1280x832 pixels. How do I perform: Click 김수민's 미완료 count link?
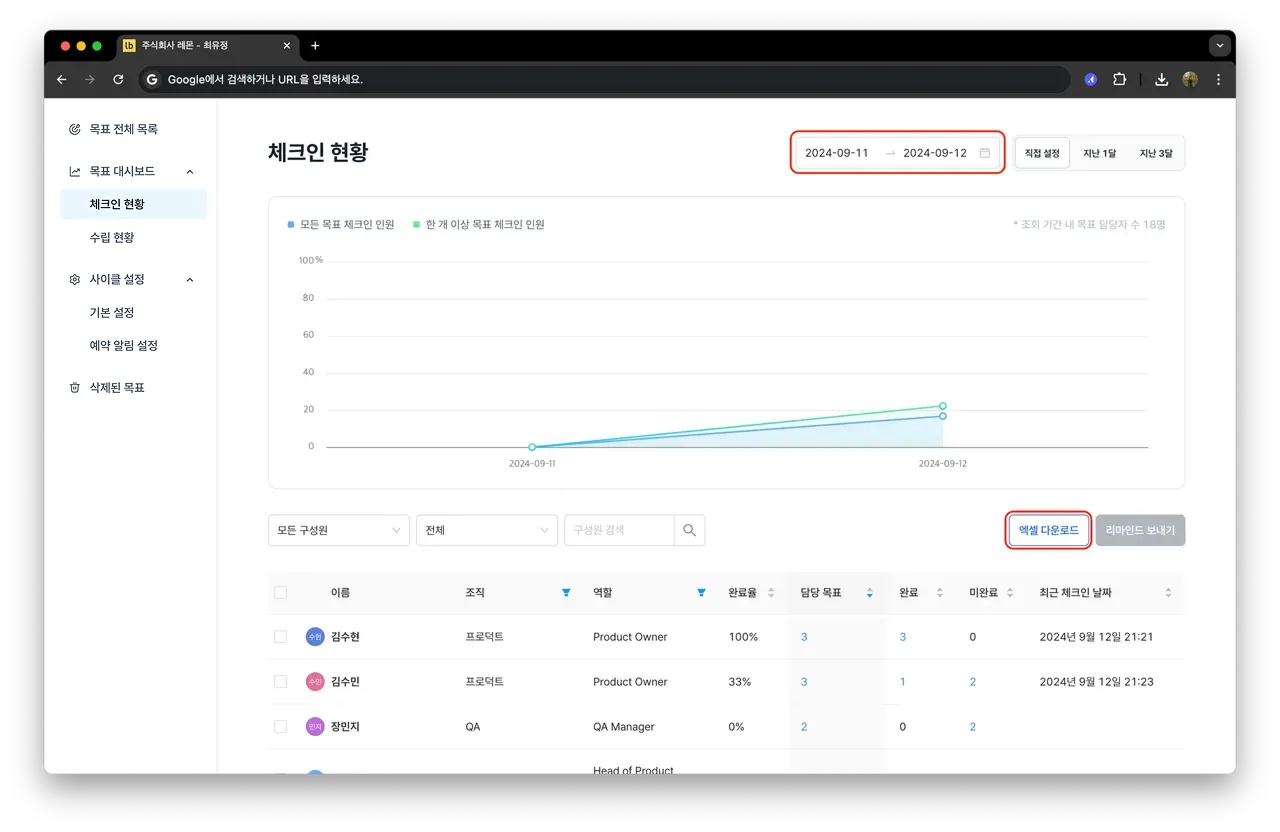click(973, 682)
